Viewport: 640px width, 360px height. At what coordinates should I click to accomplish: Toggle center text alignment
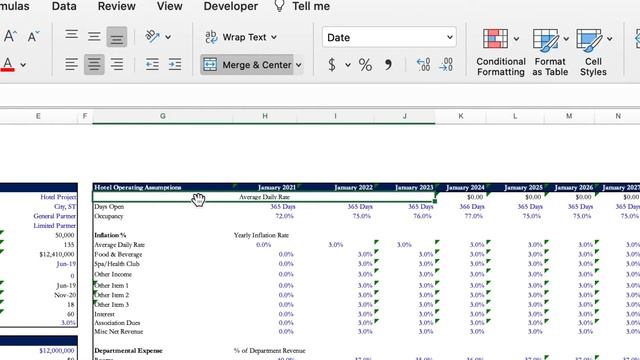pos(94,64)
